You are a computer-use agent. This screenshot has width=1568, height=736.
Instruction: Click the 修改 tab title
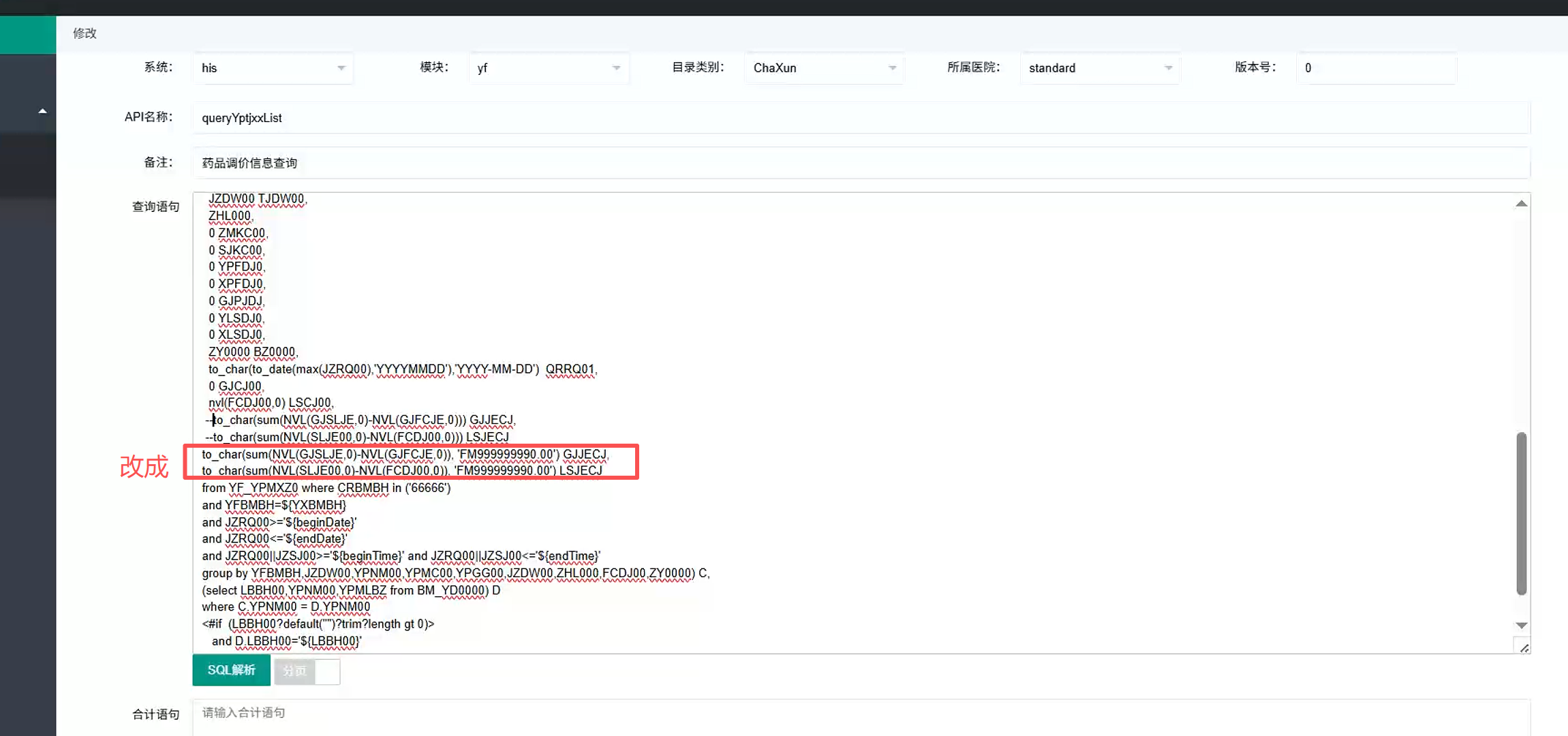point(85,33)
